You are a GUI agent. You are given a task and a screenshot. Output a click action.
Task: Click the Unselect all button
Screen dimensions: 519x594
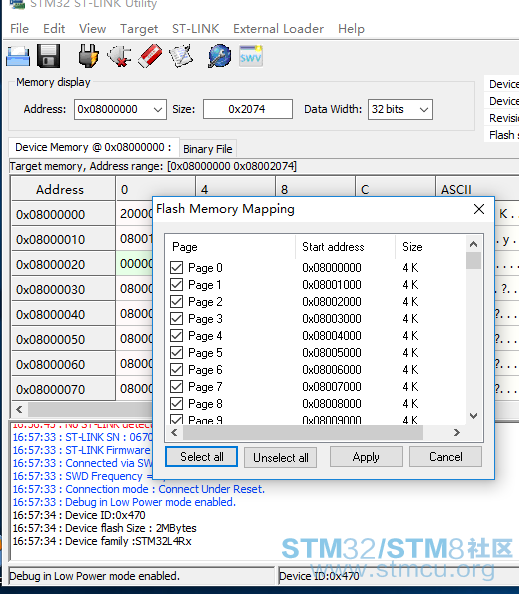click(x=280, y=457)
